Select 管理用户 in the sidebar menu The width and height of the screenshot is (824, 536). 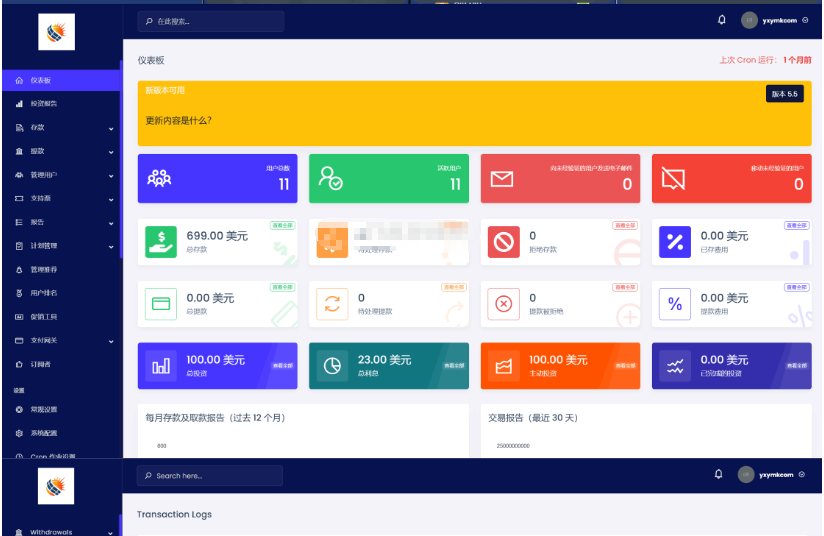(44, 175)
